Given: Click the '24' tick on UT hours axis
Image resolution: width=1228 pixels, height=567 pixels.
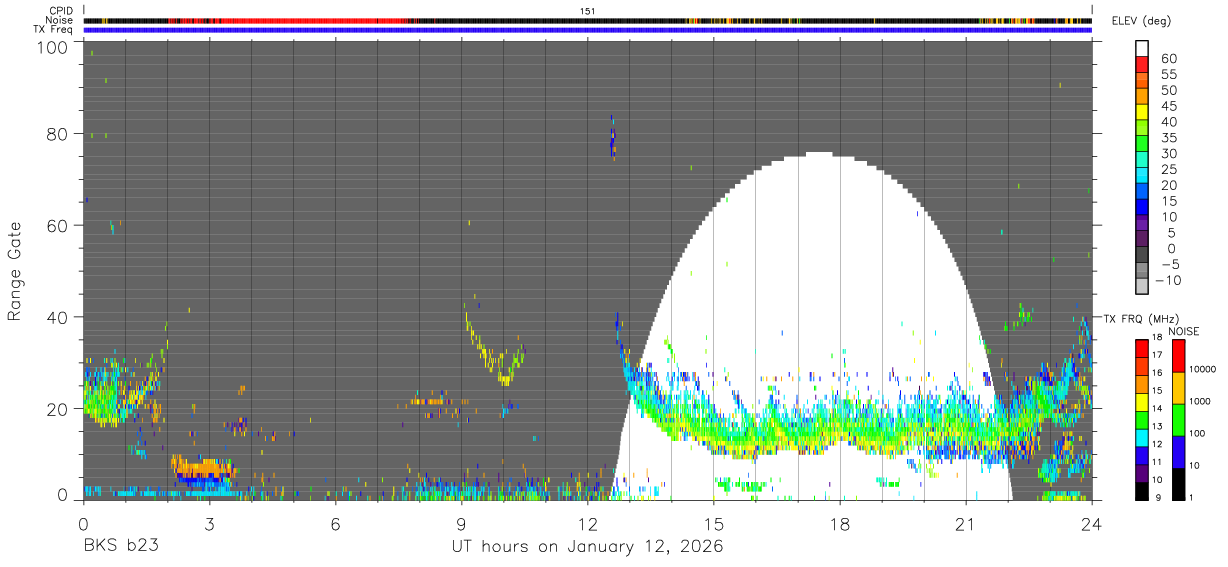Looking at the screenshot, I should point(1092,524).
